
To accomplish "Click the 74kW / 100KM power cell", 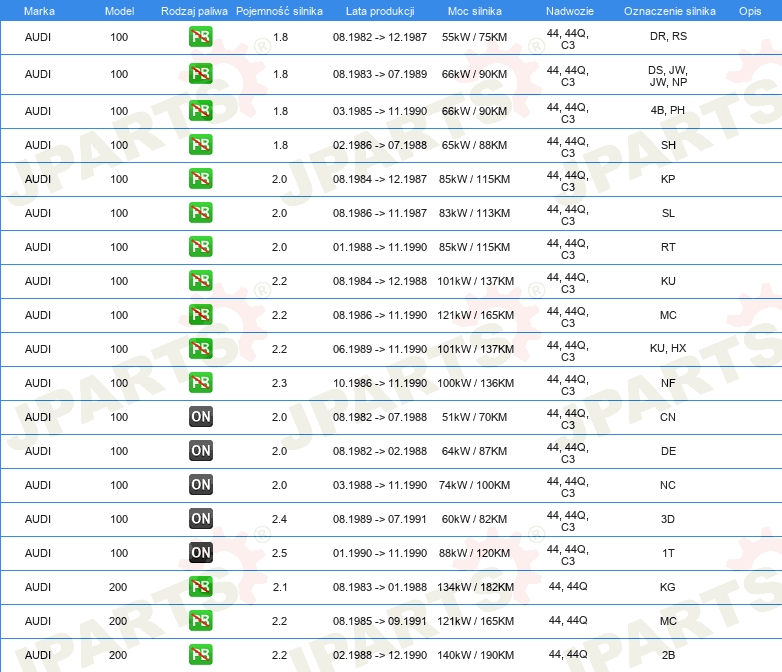I will [x=474, y=485].
